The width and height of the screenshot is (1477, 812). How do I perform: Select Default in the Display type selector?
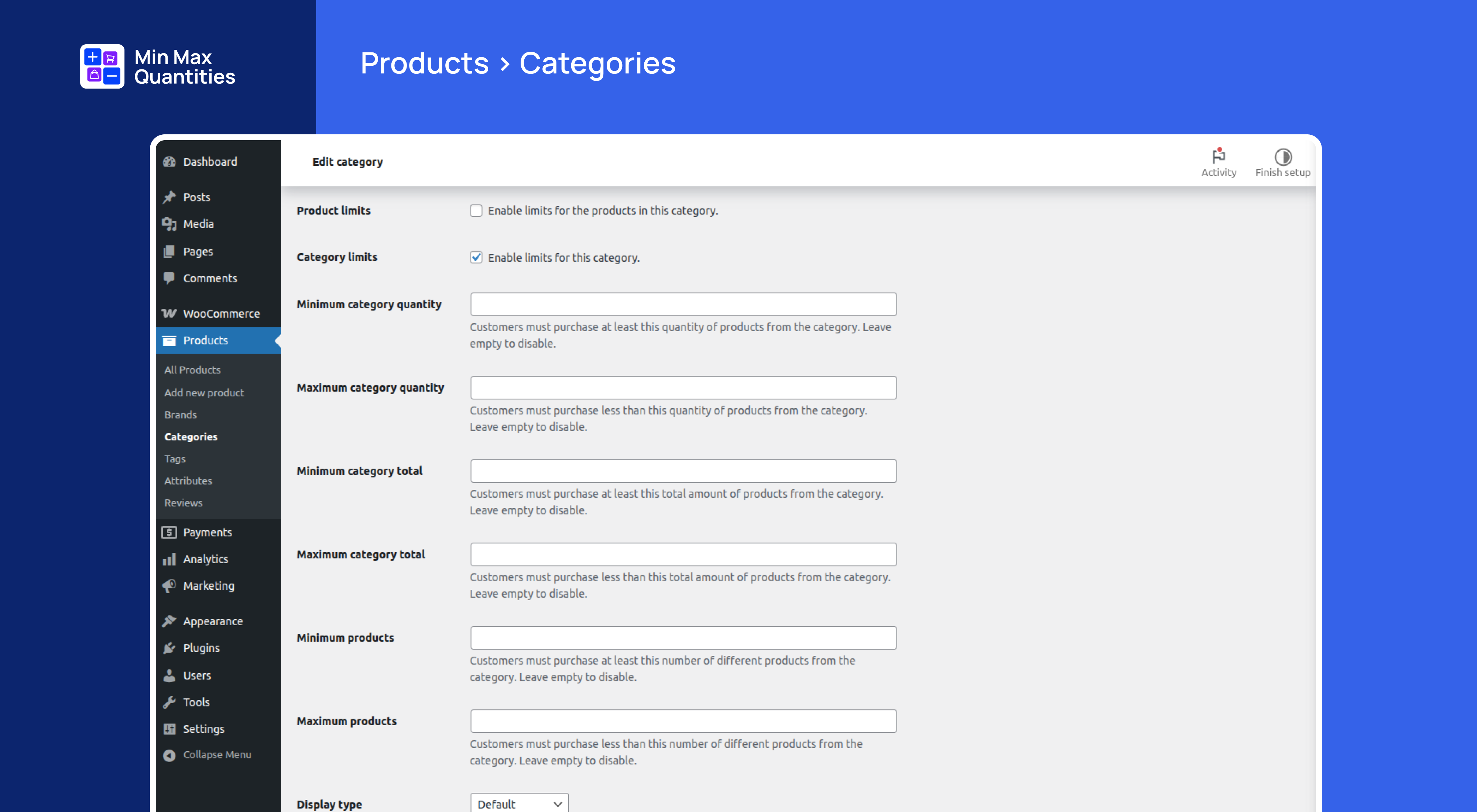point(518,803)
